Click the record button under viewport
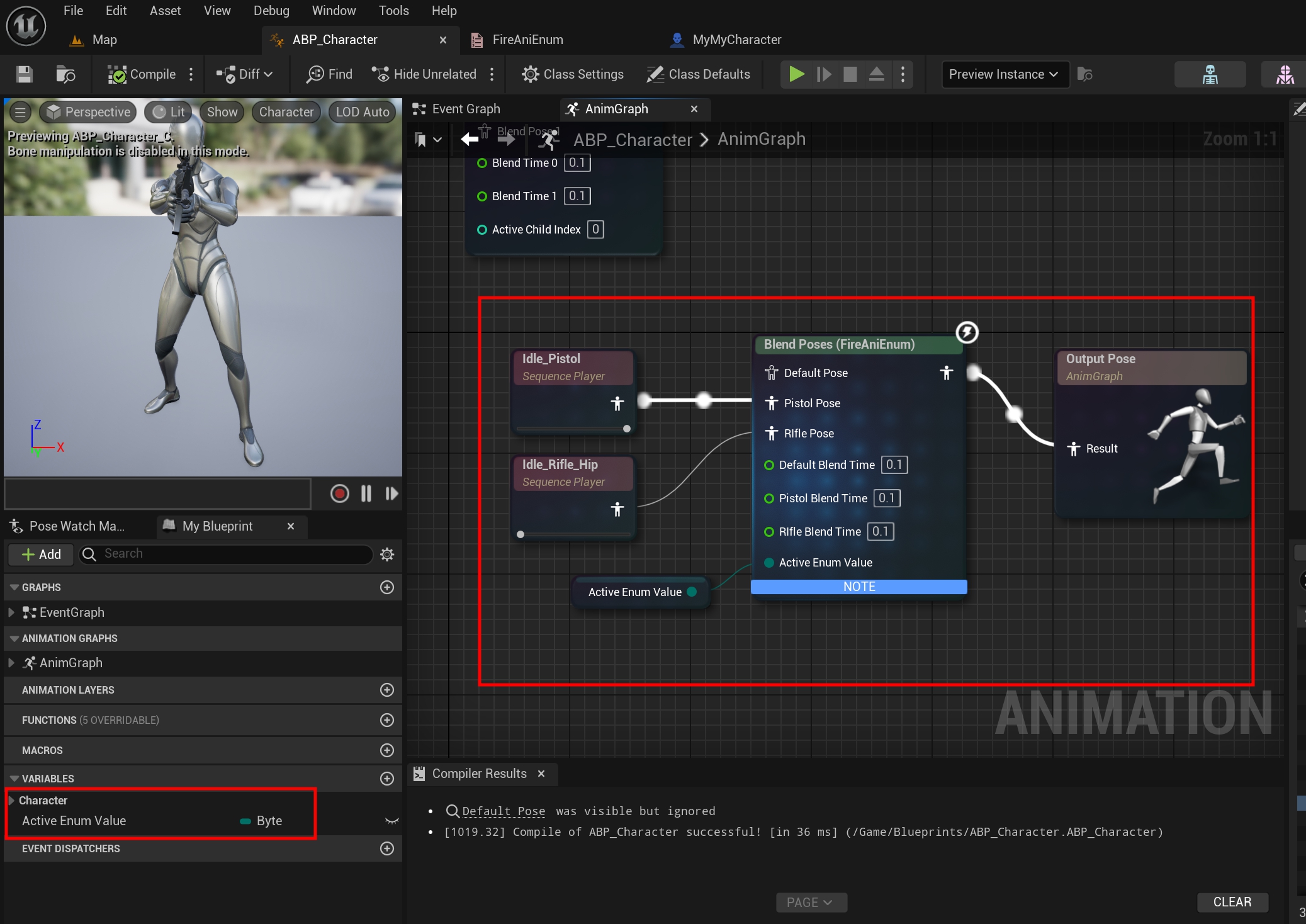1306x924 pixels. coord(340,493)
